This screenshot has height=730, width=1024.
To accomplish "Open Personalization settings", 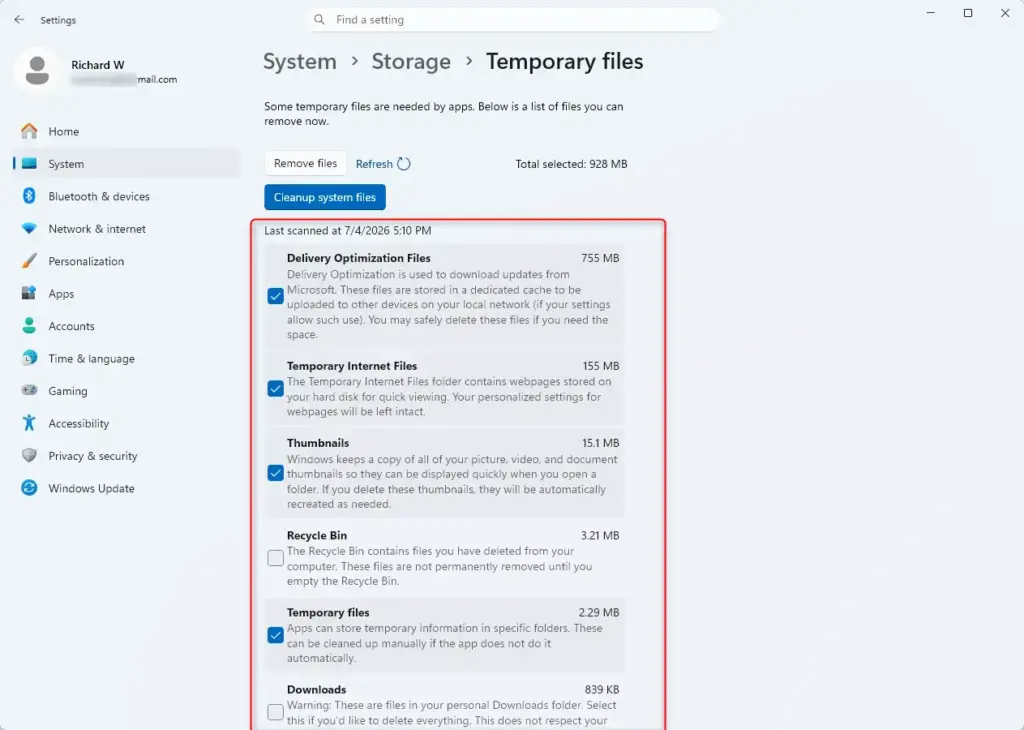I will (x=126, y=261).
